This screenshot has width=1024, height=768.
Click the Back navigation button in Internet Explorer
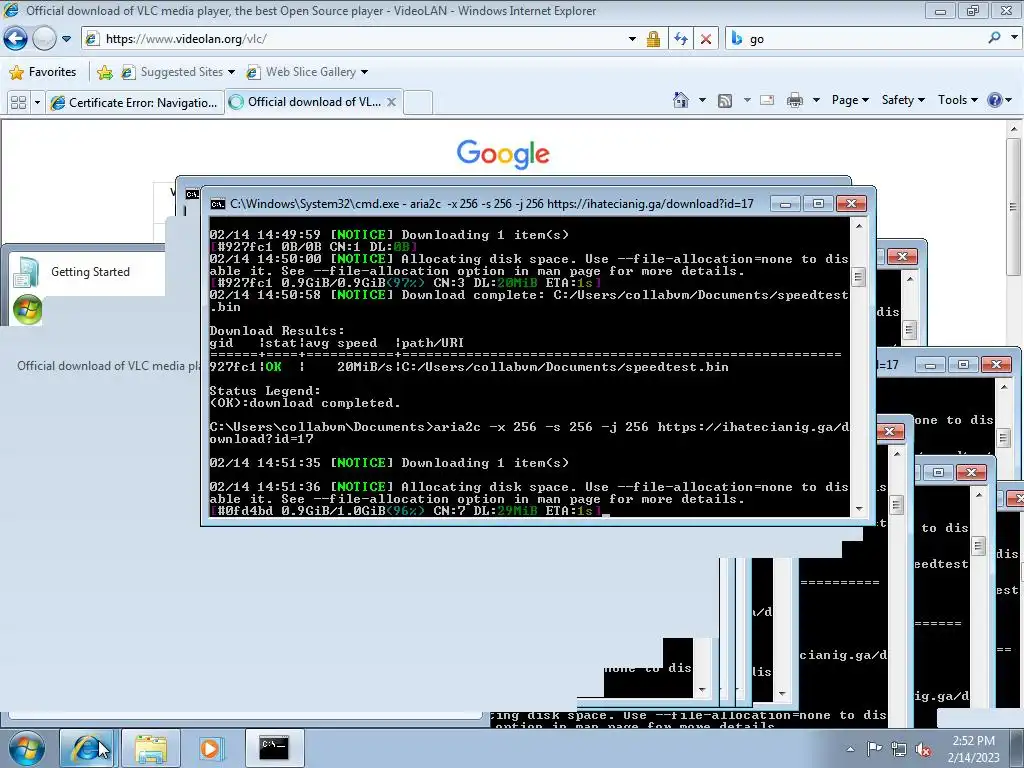(16, 39)
